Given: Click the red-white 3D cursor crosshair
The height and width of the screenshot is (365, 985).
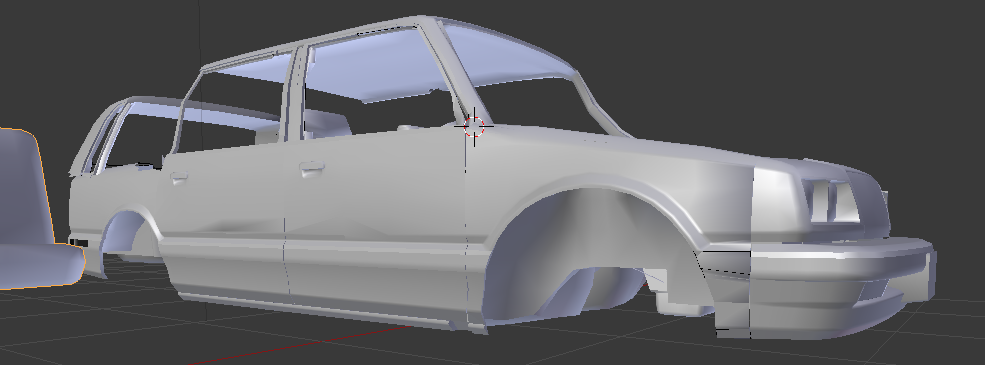Looking at the screenshot, I should (x=474, y=126).
